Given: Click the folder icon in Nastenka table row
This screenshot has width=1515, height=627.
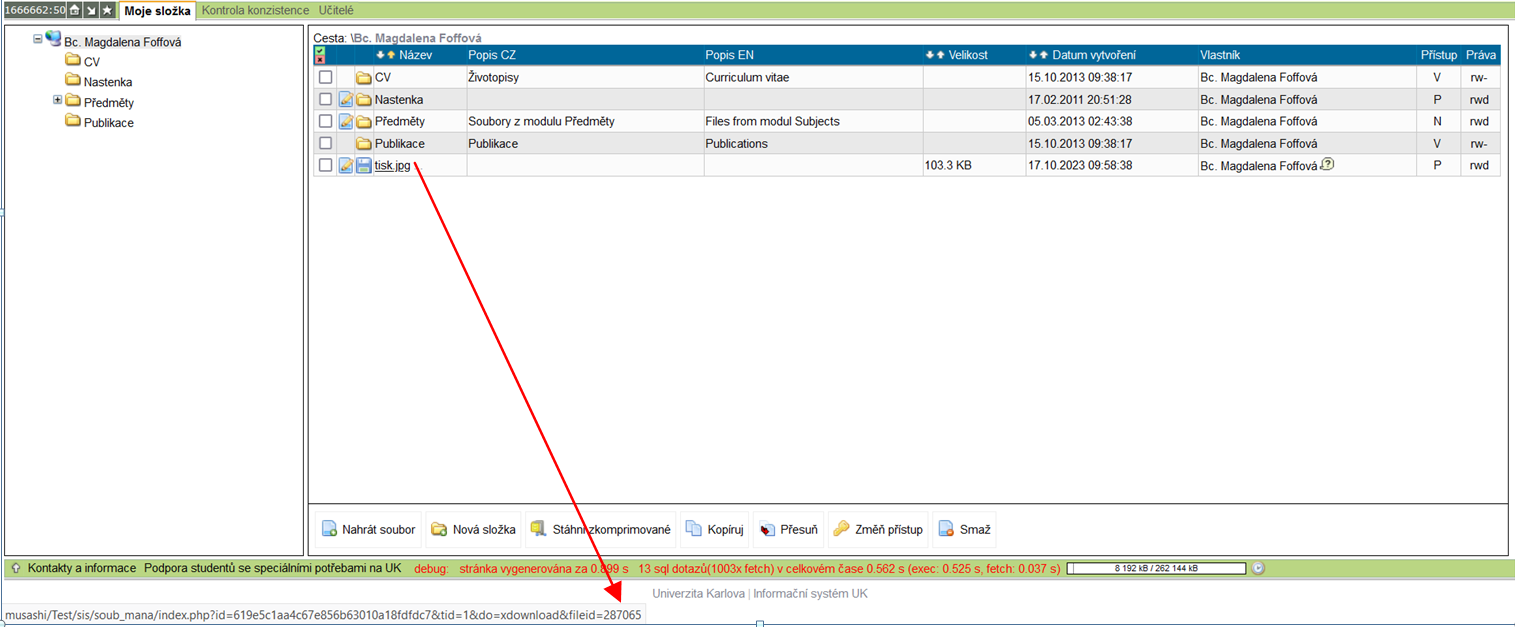Looking at the screenshot, I should coord(364,99).
